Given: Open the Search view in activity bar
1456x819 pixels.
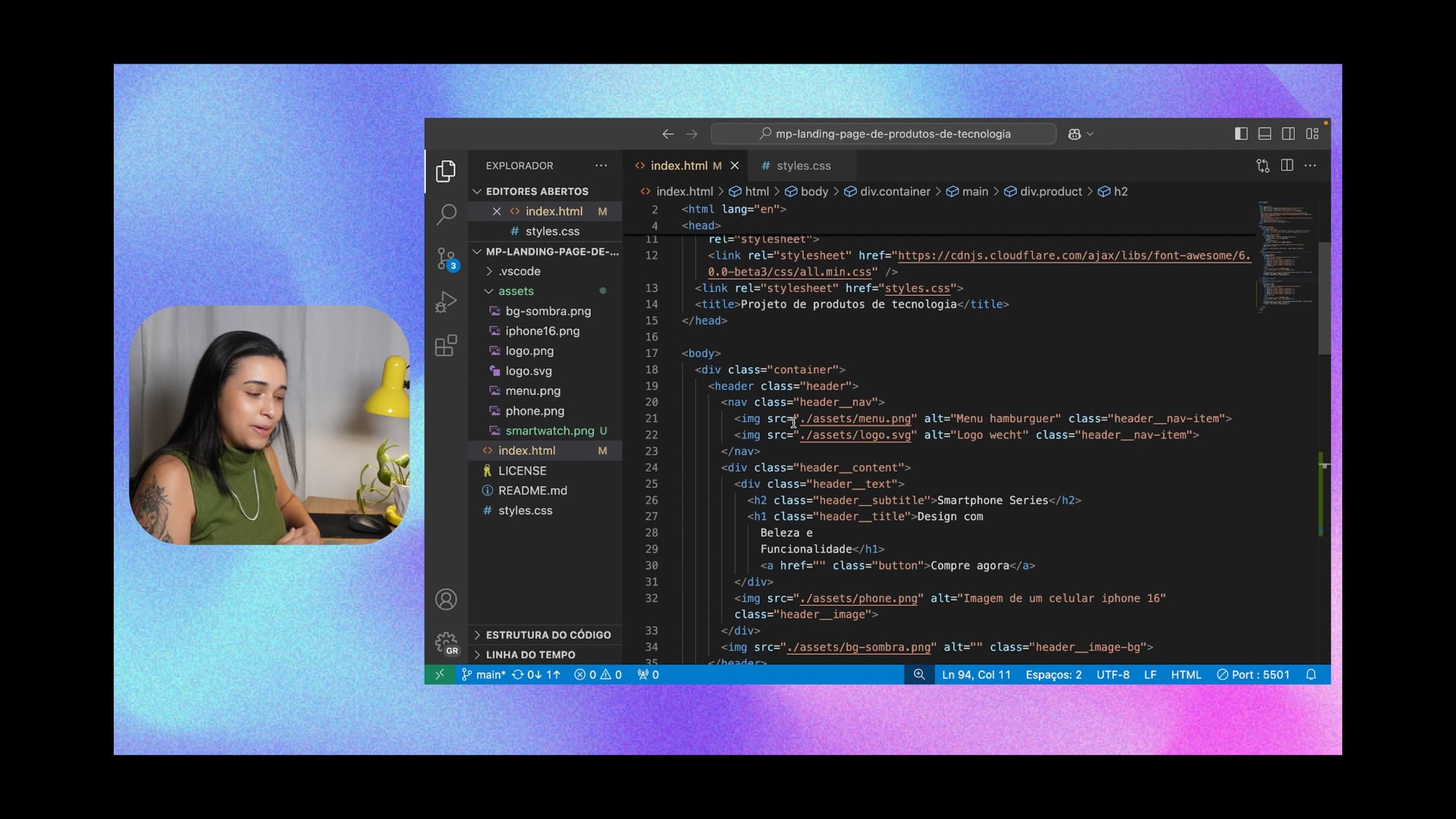Looking at the screenshot, I should pos(446,215).
